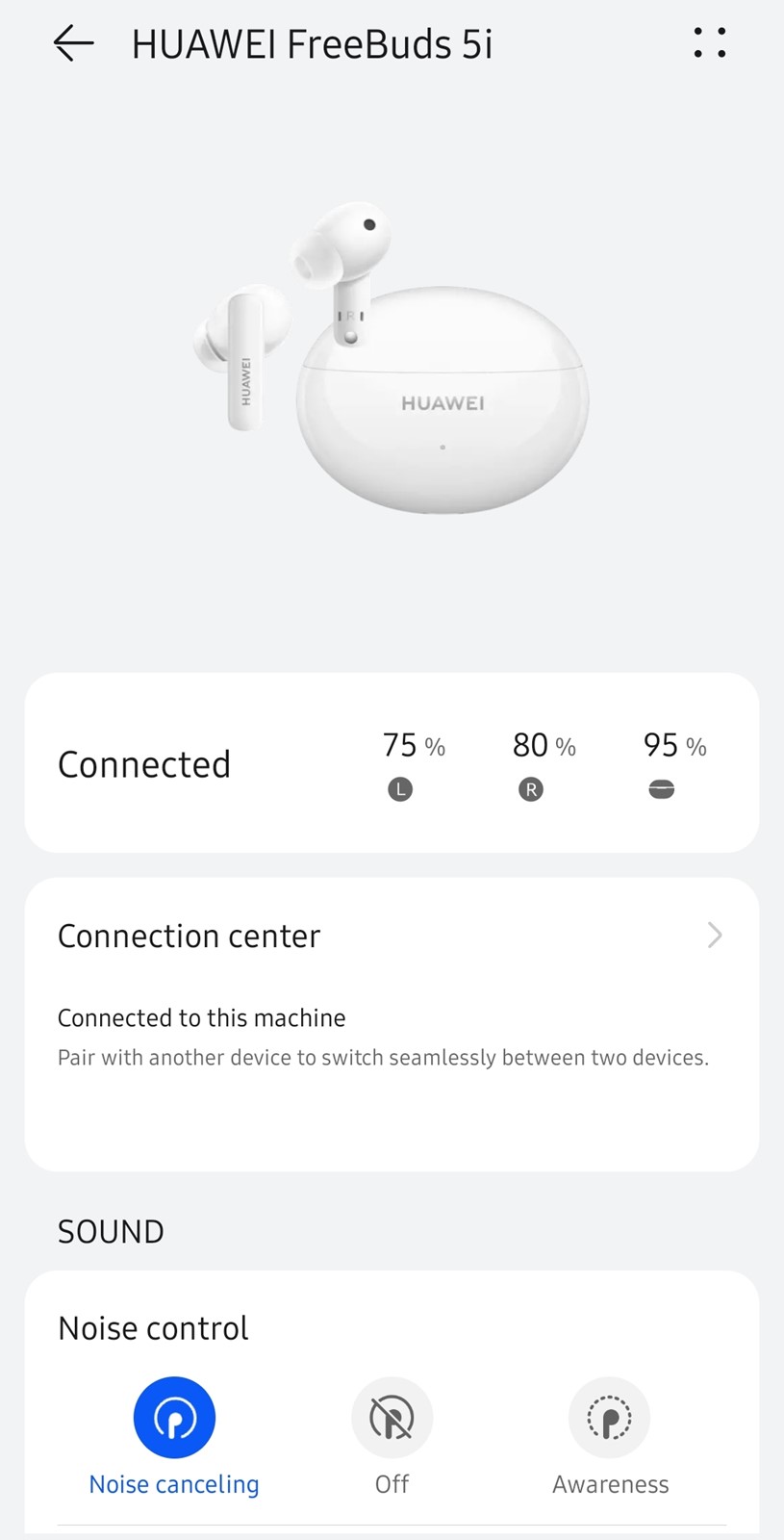Tap the Noise canceling text label
The width and height of the screenshot is (784, 1540).
174,1484
